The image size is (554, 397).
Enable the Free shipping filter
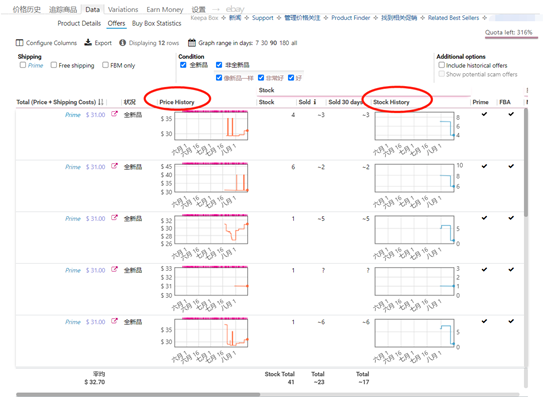(x=54, y=65)
